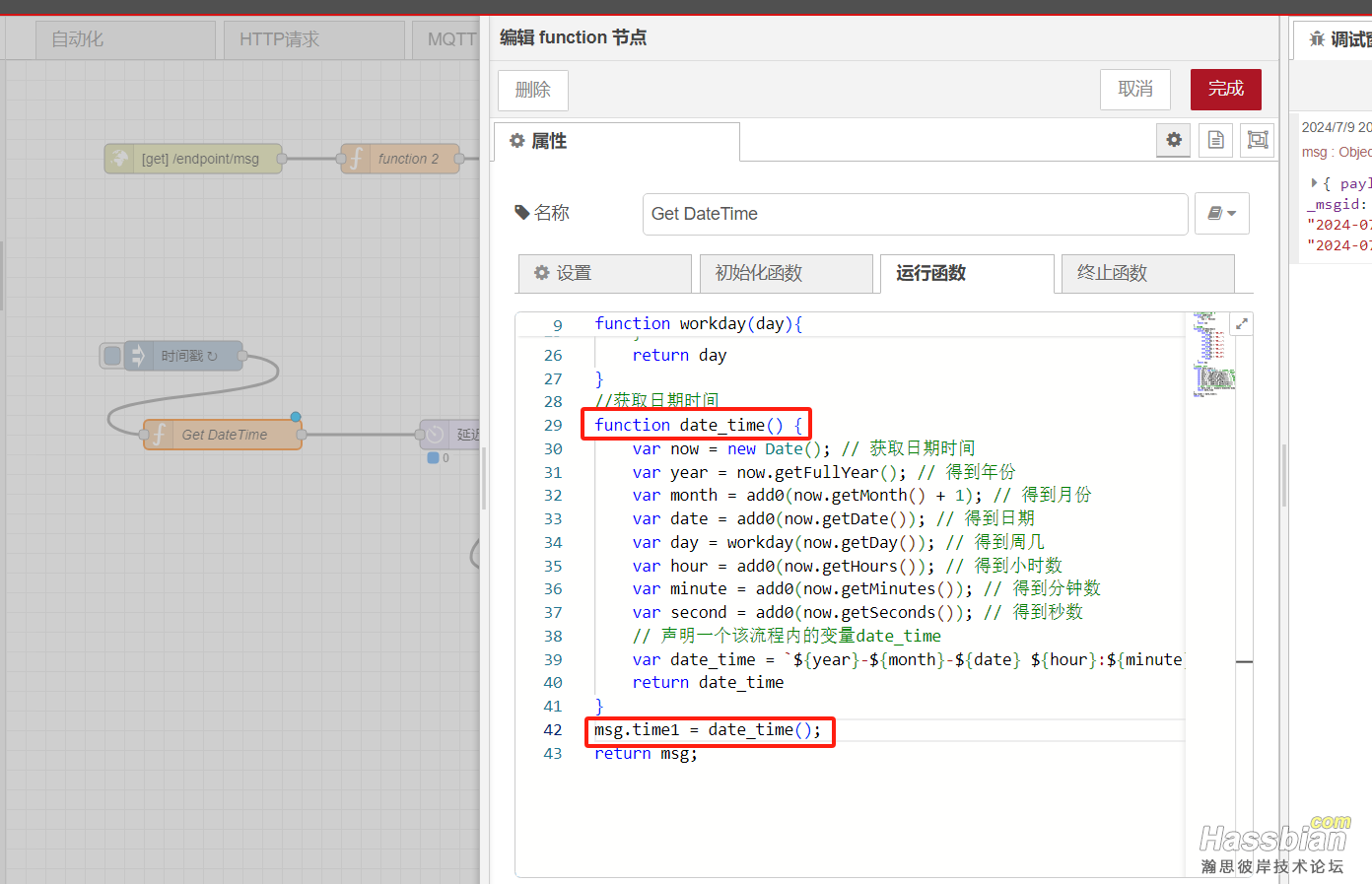
Task: Click the code minimap on the editor
Action: coord(1213,355)
